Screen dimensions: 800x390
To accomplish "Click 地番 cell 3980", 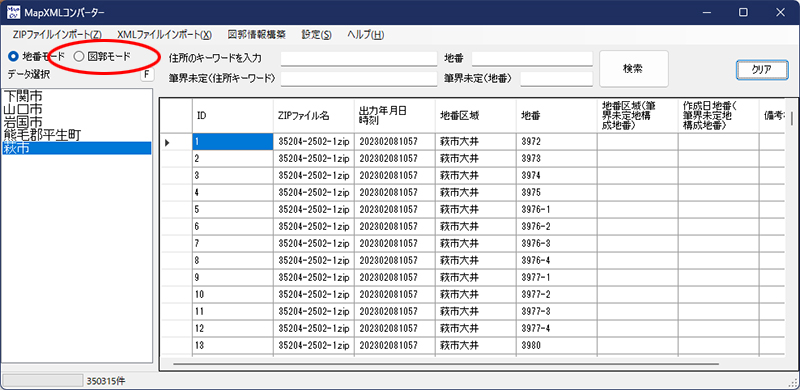I will (x=557, y=345).
